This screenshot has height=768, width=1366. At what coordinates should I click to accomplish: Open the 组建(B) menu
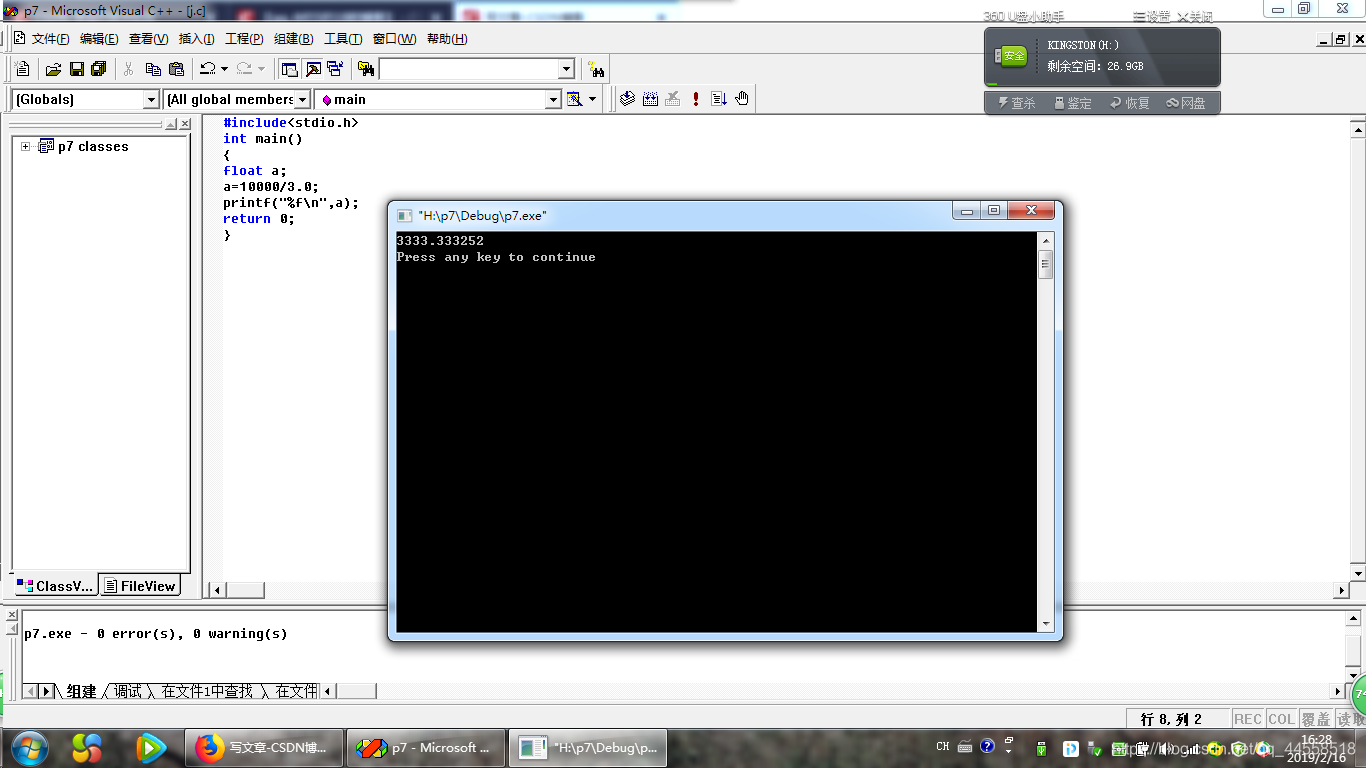(293, 39)
